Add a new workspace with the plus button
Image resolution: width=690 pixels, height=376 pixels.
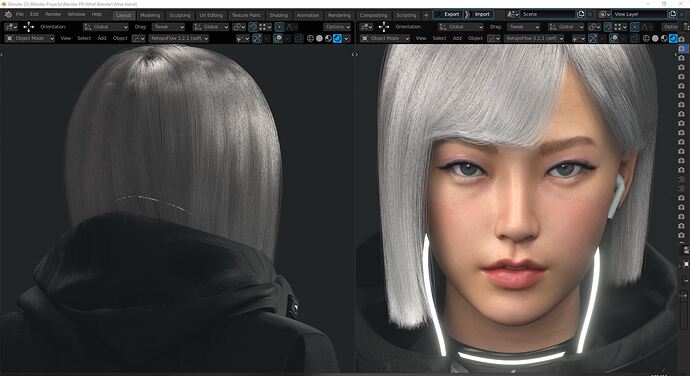tap(426, 15)
